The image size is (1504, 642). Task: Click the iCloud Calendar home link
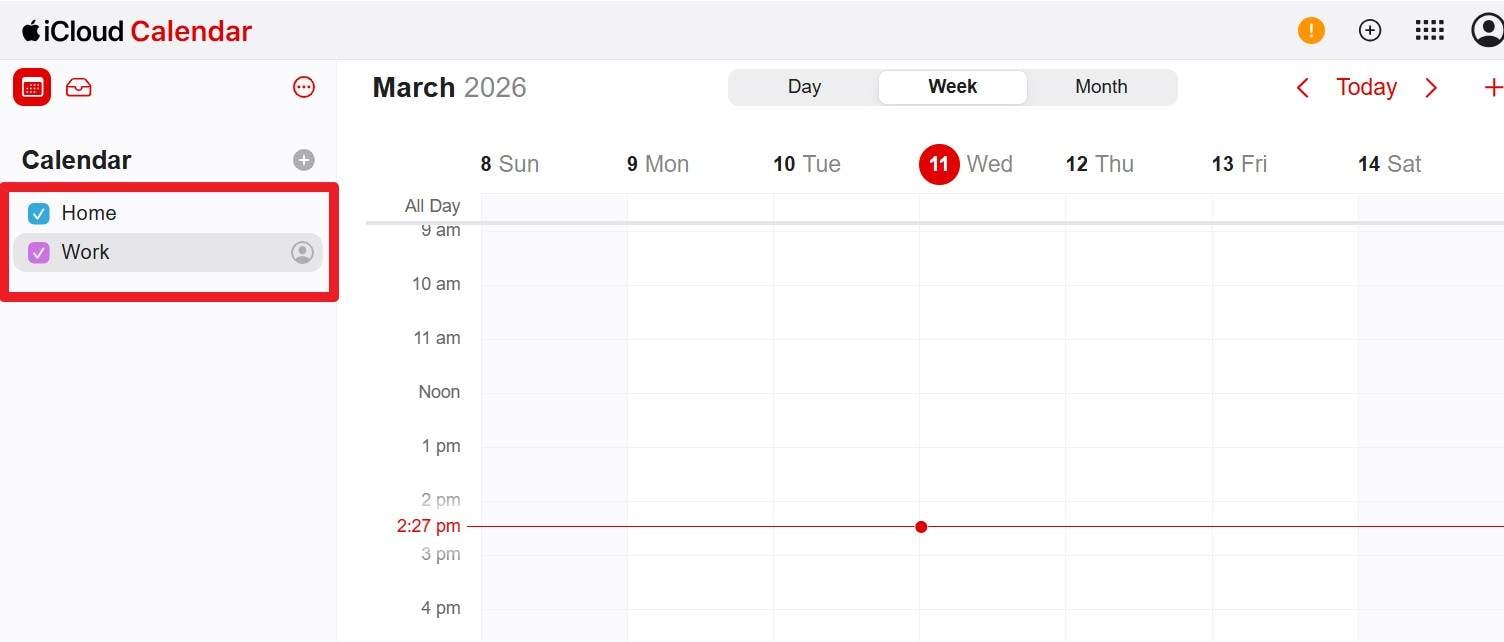(x=135, y=30)
